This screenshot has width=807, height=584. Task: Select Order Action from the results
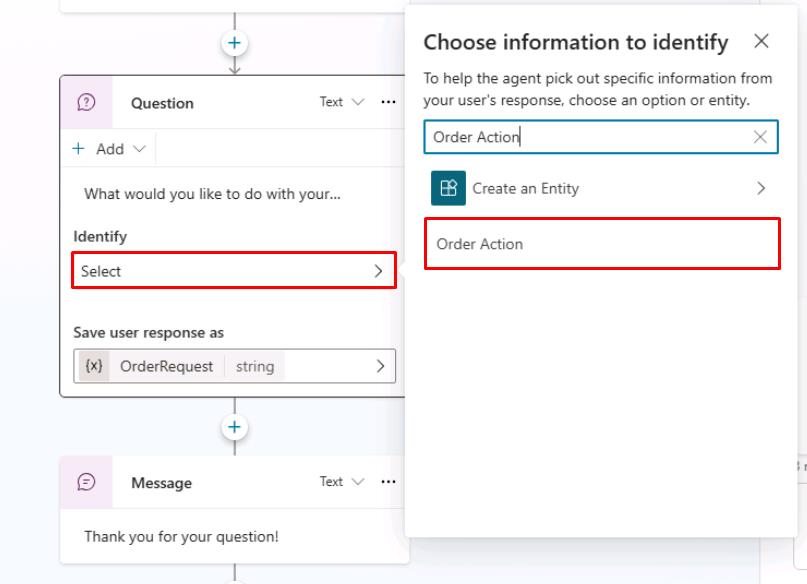pyautogui.click(x=602, y=244)
